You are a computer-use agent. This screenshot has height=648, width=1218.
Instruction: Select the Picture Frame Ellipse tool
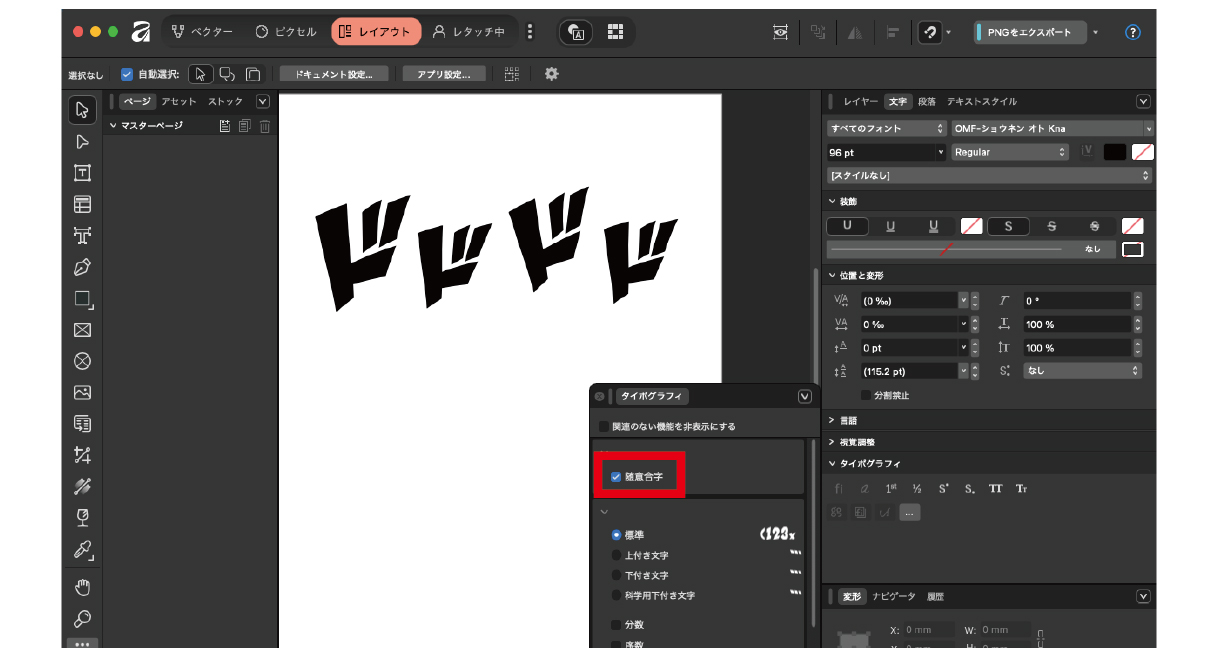pyautogui.click(x=83, y=361)
